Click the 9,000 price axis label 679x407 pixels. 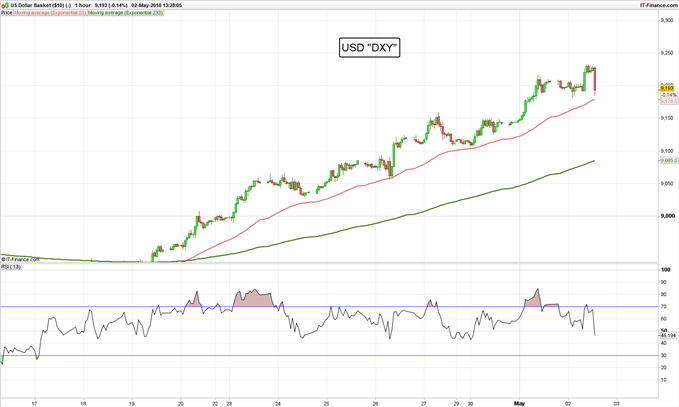pyautogui.click(x=668, y=216)
